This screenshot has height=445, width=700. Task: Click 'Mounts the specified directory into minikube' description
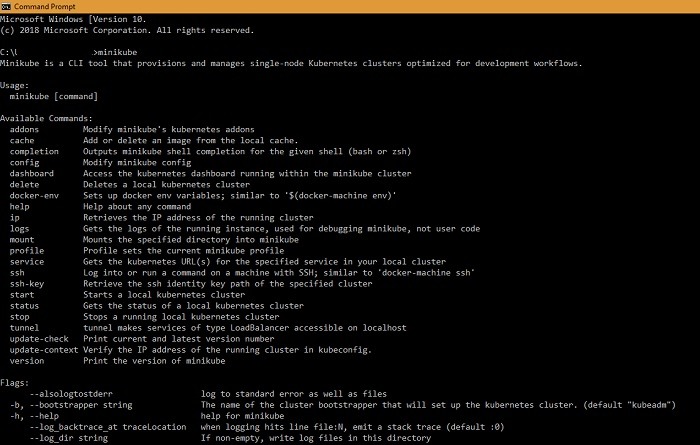191,240
